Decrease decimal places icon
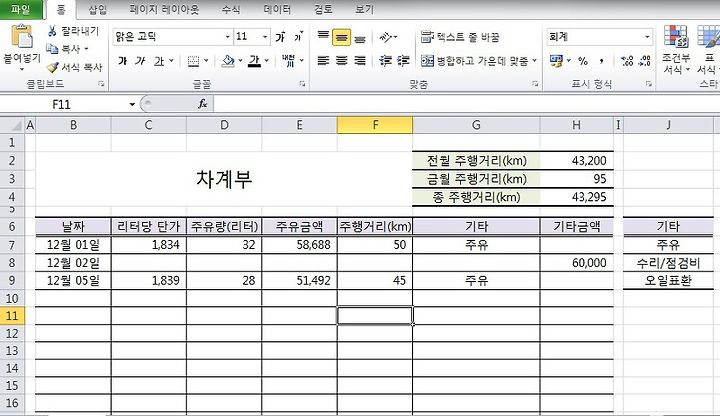 [x=645, y=61]
